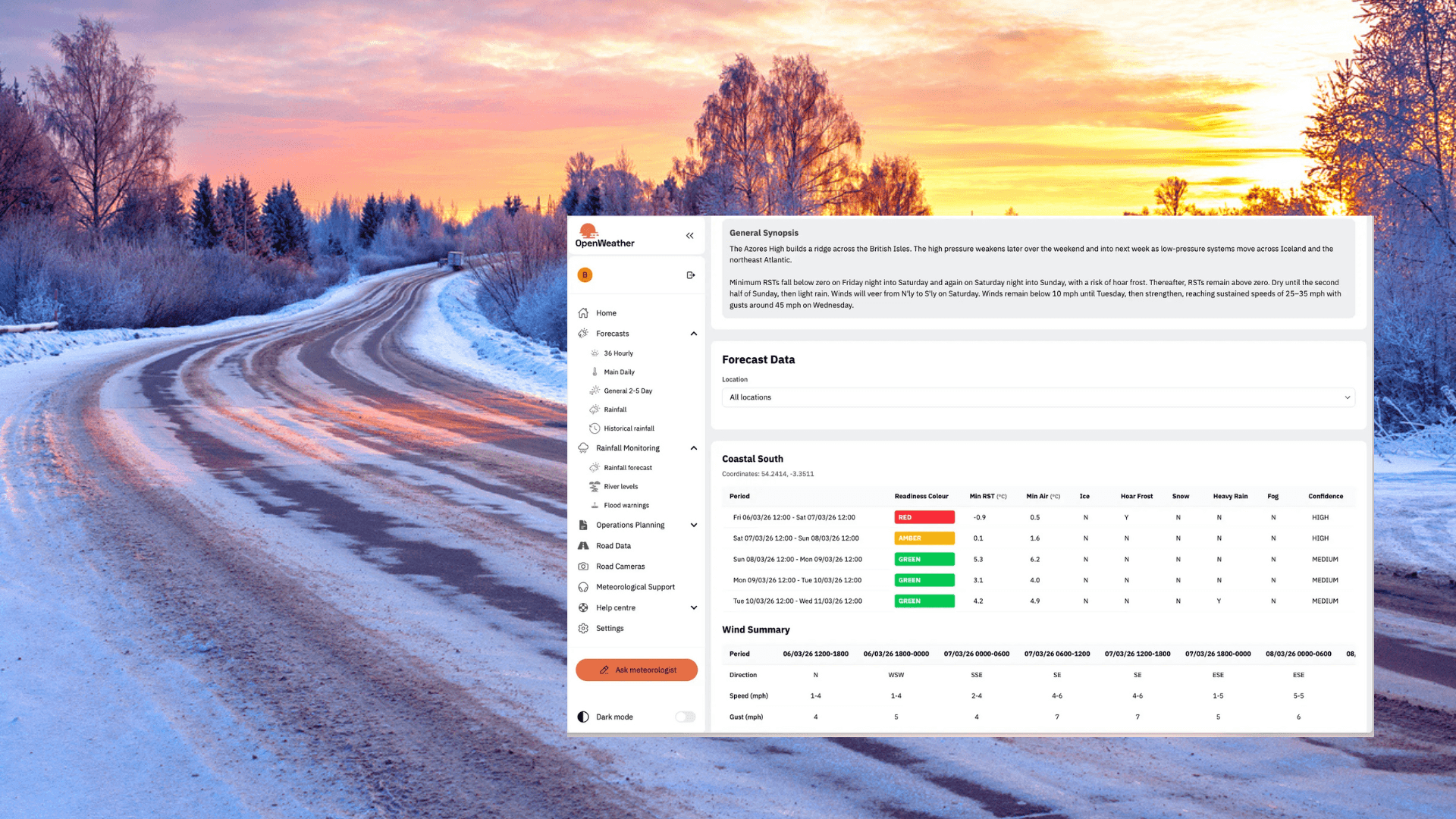The height and width of the screenshot is (819, 1456).
Task: Open Settings gear icon in sidebar
Action: click(583, 629)
